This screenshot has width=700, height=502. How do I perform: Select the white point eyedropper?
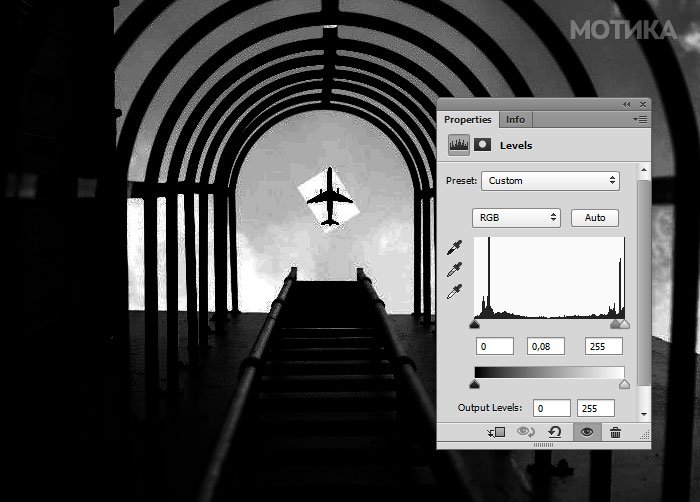coord(455,292)
